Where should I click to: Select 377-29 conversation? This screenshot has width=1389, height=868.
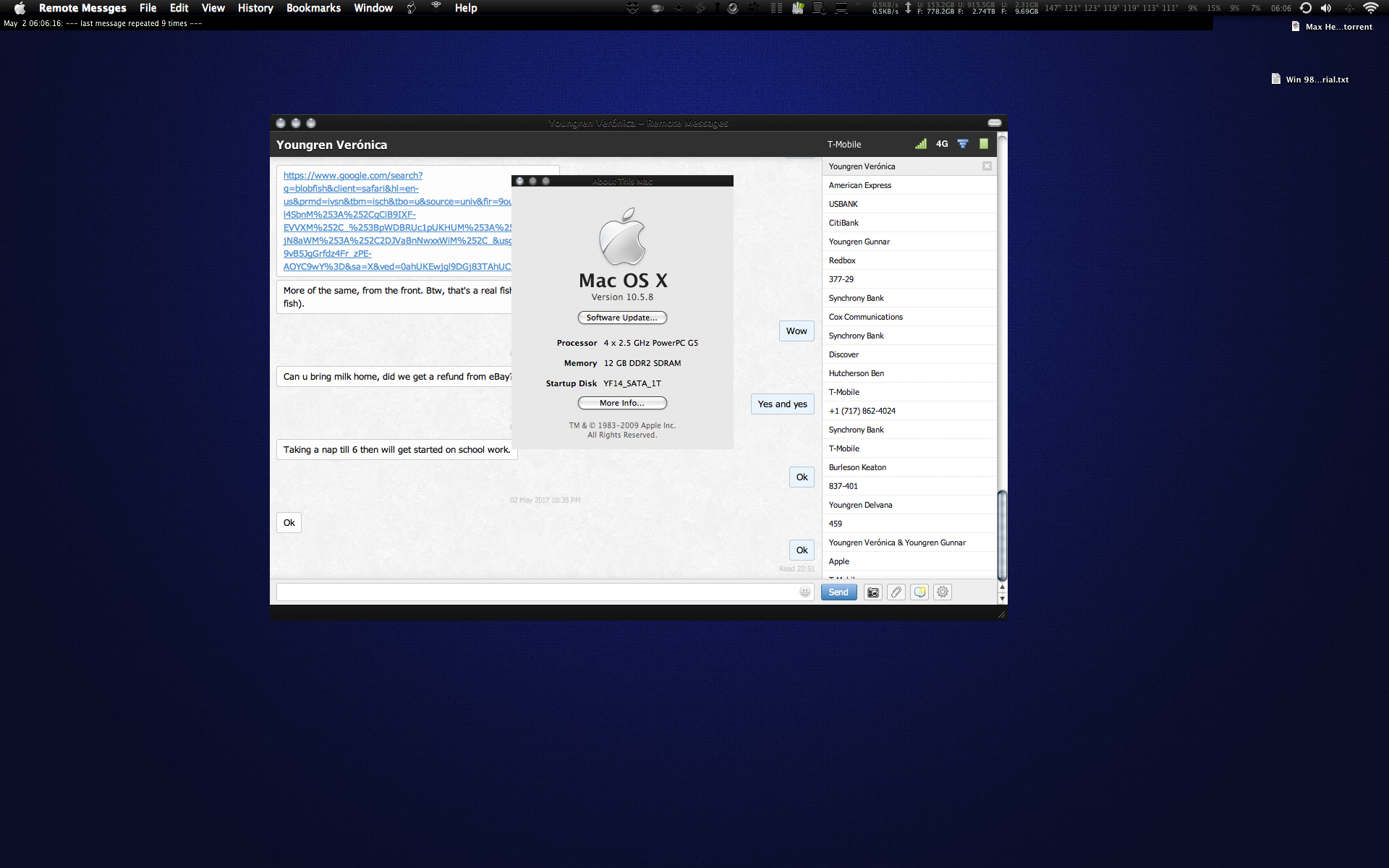point(909,279)
